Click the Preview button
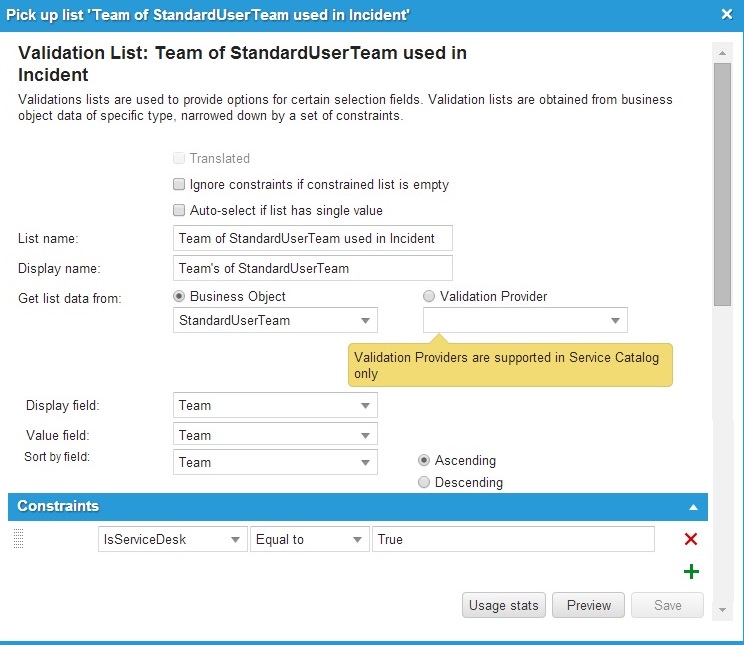The image size is (744, 645). pyautogui.click(x=588, y=605)
